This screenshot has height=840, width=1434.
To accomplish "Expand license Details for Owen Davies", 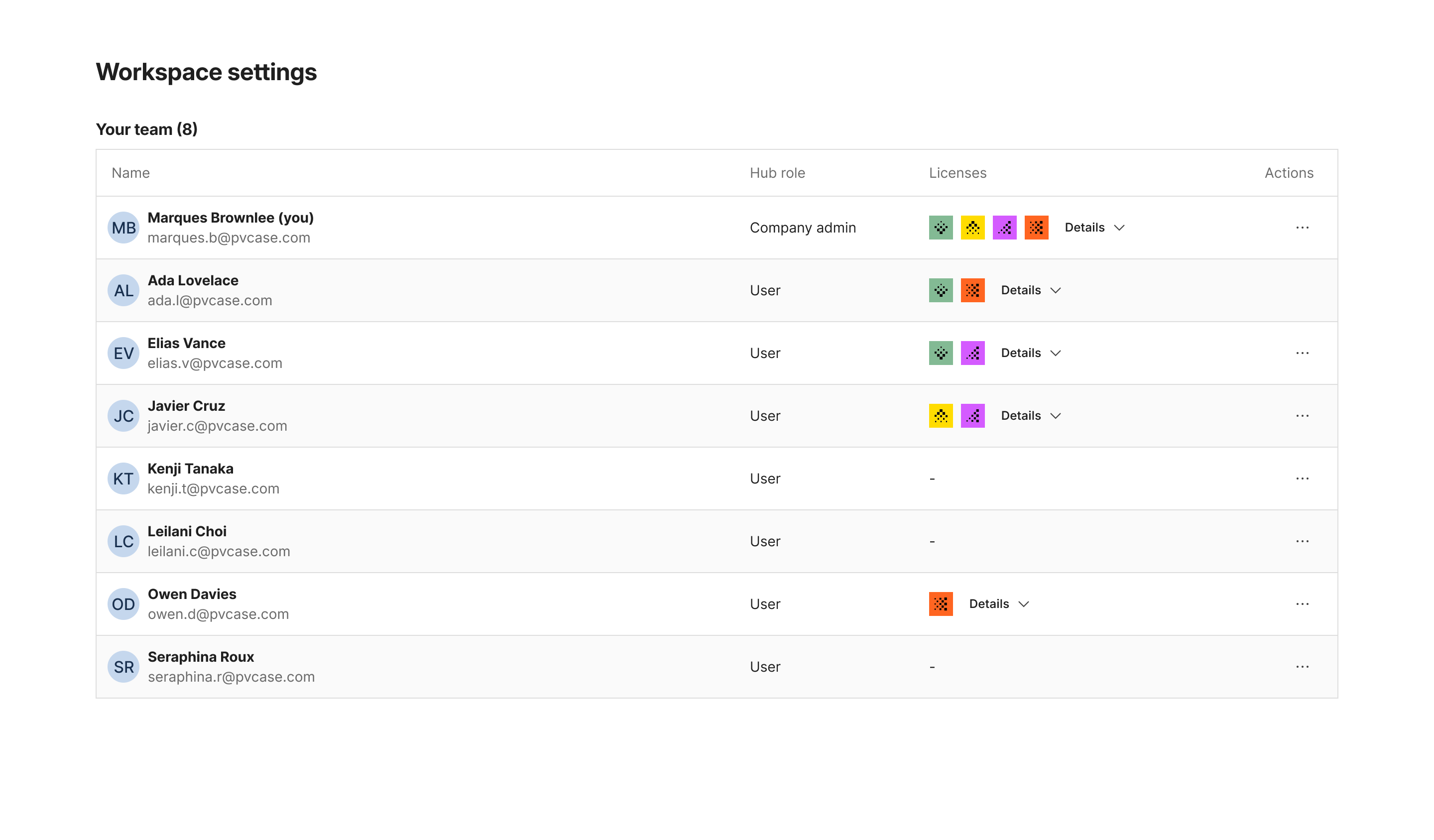I will pyautogui.click(x=998, y=604).
